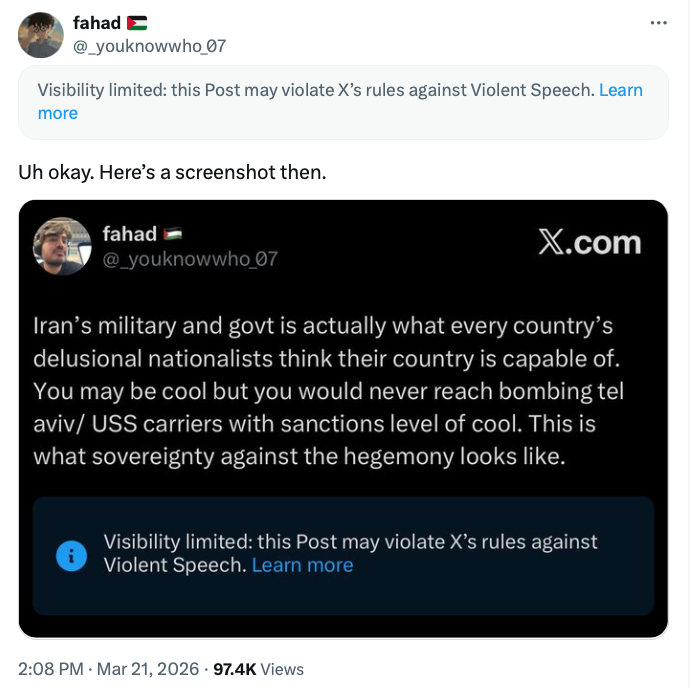Viewport: 690px width, 689px height.
Task: Click the gray handle inside the embedded screenshot
Action: (x=190, y=259)
